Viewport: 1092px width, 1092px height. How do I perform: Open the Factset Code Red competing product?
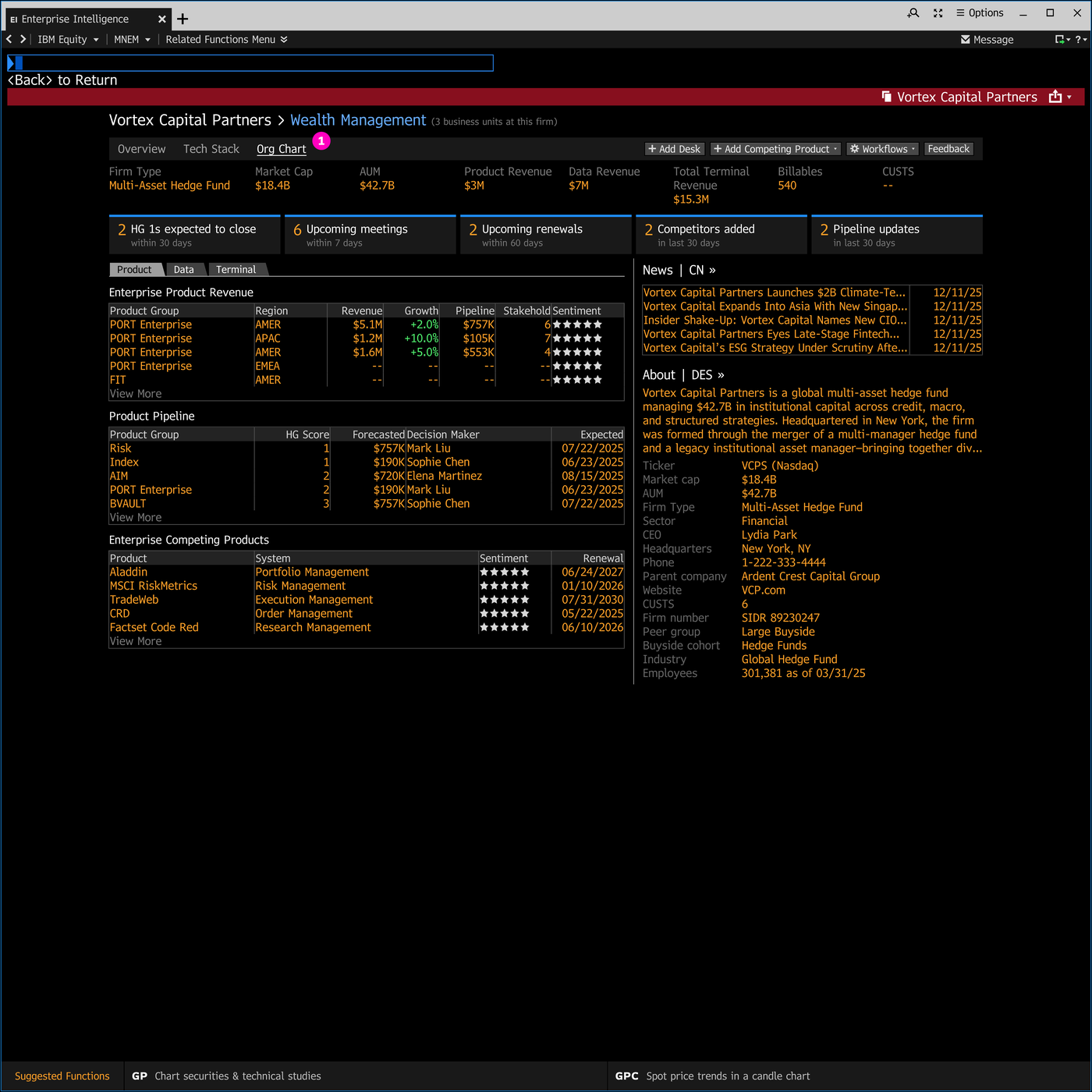(x=154, y=627)
